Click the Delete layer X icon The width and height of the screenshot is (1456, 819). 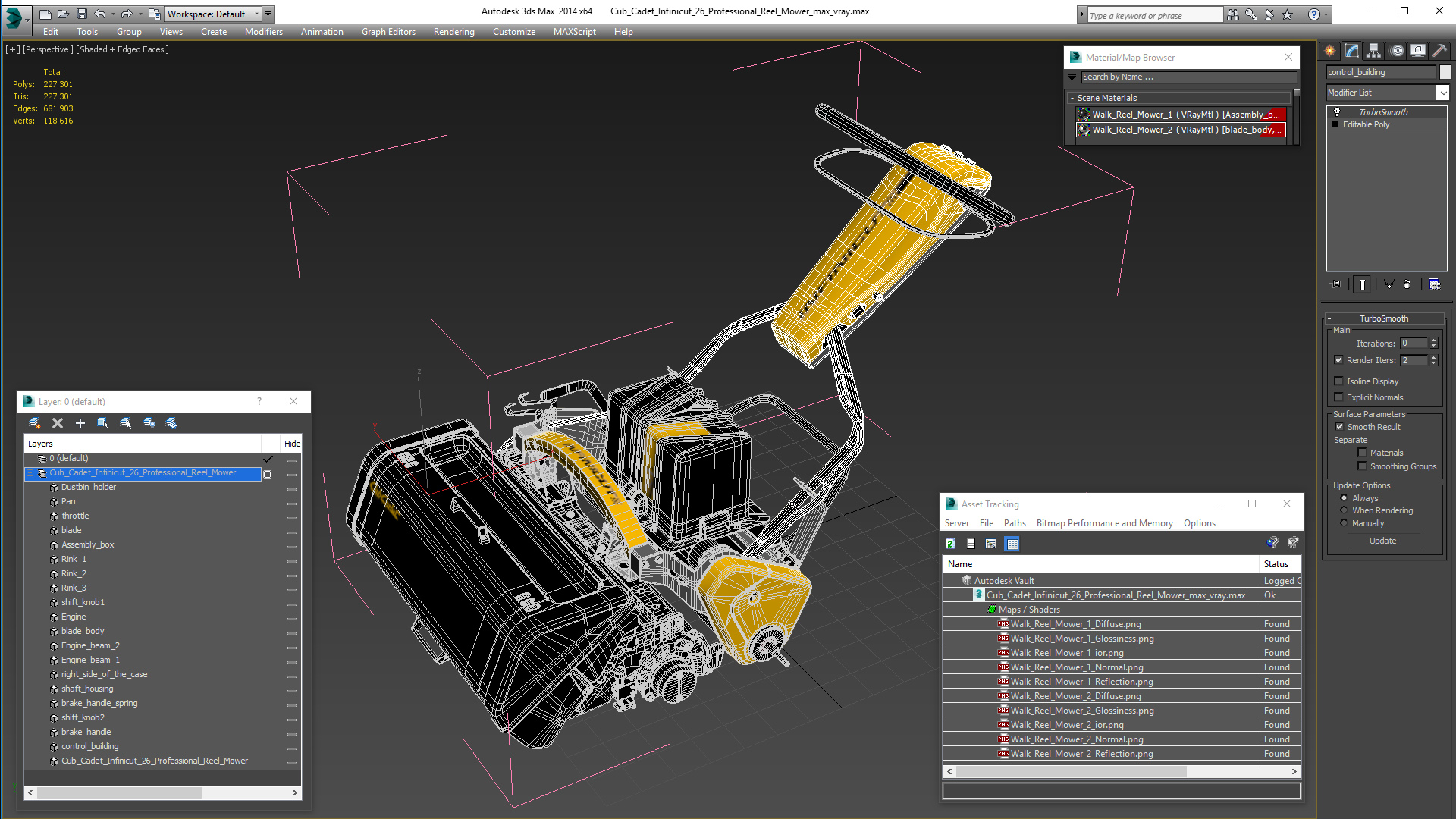(58, 423)
